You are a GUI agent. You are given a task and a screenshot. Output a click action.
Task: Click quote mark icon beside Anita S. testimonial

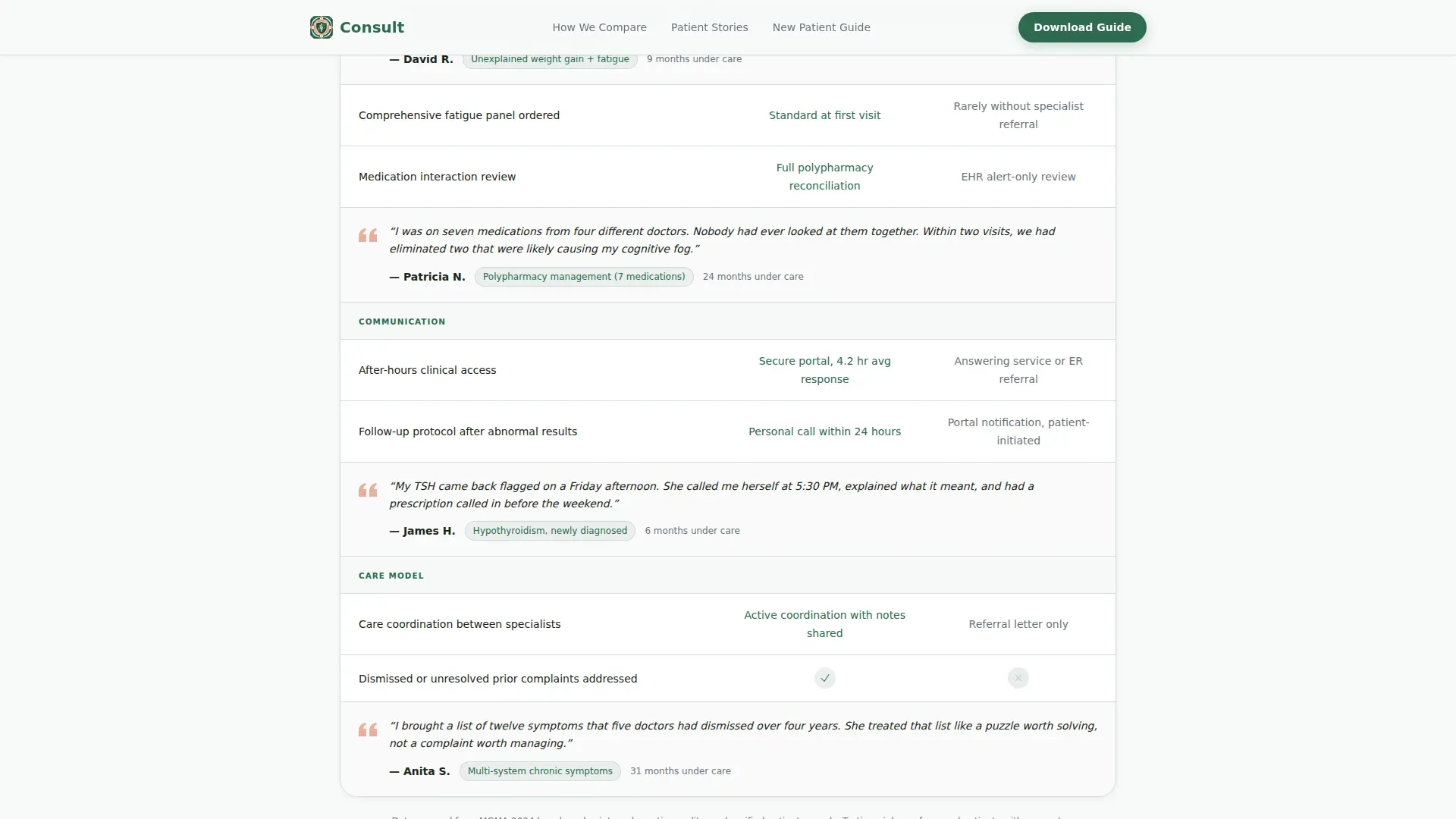click(368, 730)
